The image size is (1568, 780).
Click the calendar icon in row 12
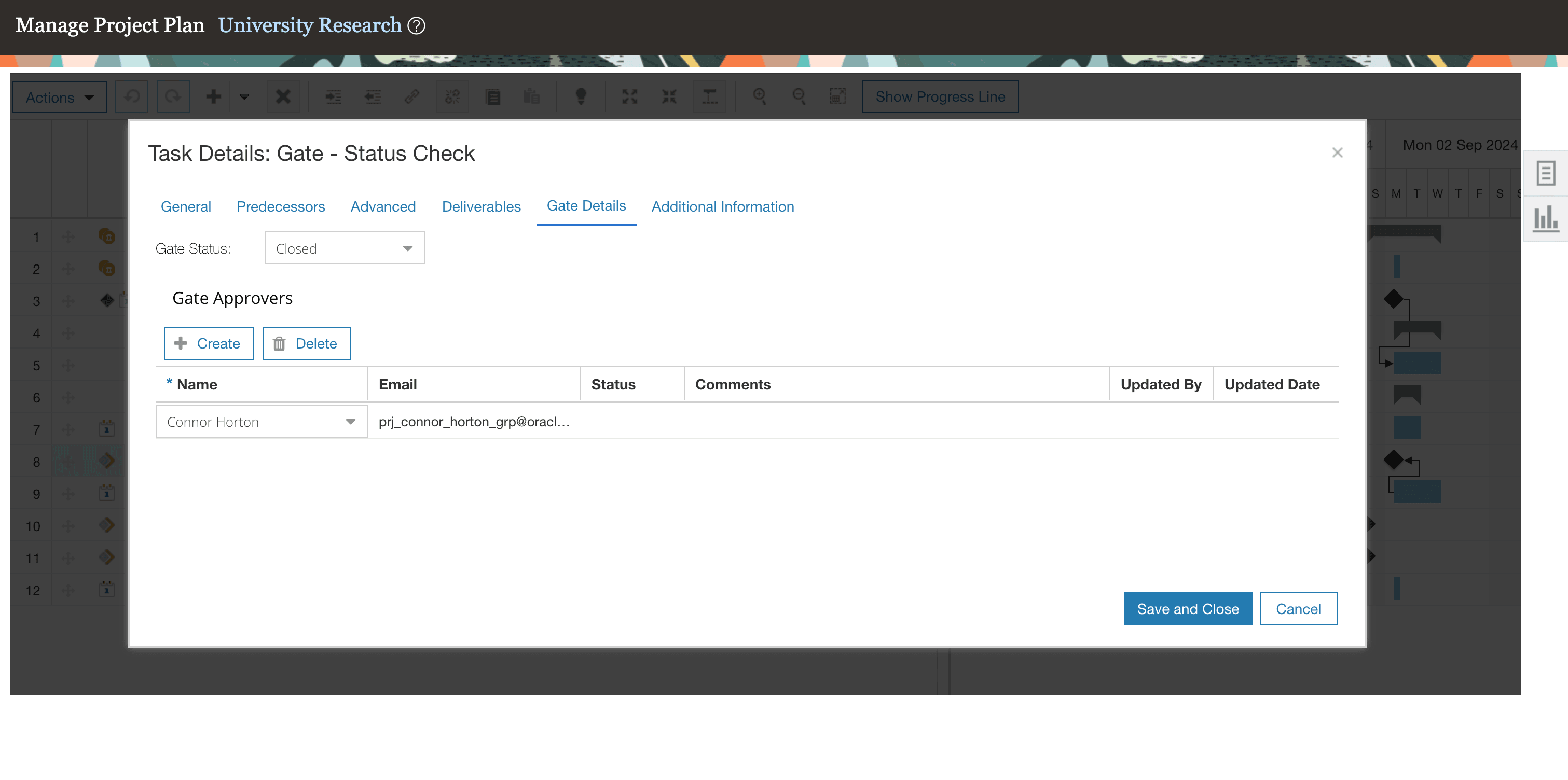tap(107, 590)
